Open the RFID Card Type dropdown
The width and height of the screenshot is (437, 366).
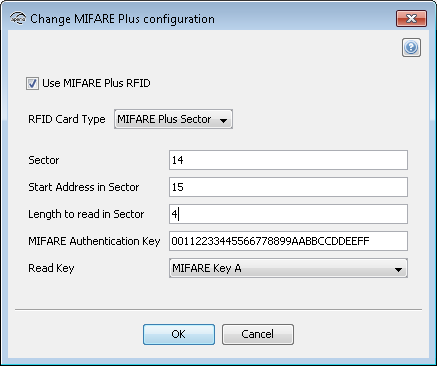click(173, 119)
